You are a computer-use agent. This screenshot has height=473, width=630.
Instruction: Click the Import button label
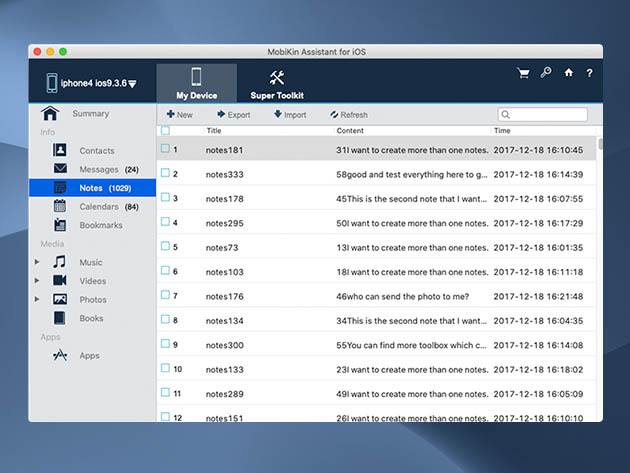tap(295, 115)
